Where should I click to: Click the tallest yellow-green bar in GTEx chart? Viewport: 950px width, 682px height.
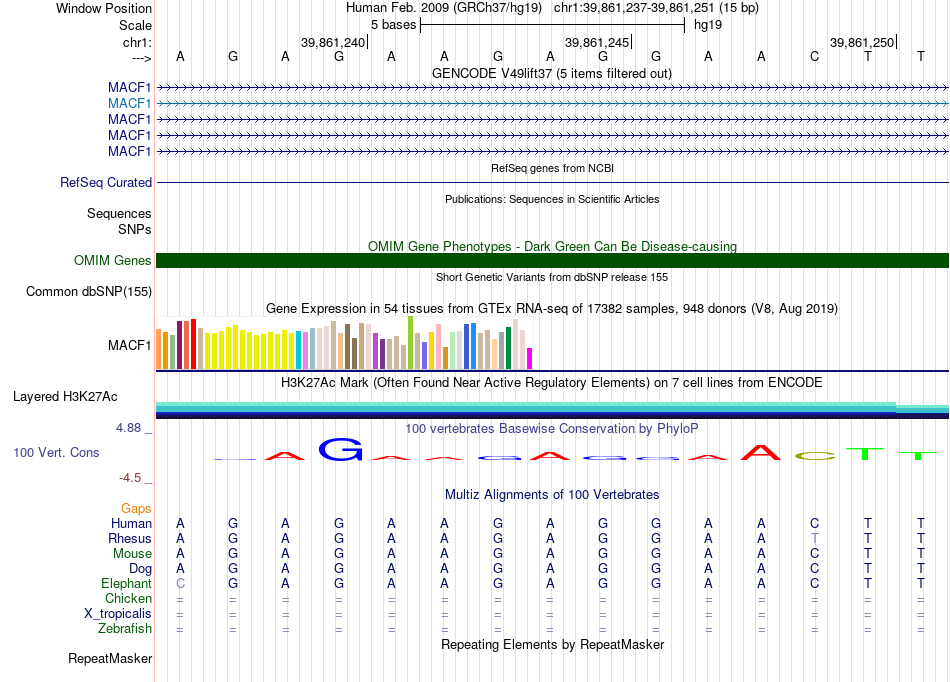[x=410, y=343]
